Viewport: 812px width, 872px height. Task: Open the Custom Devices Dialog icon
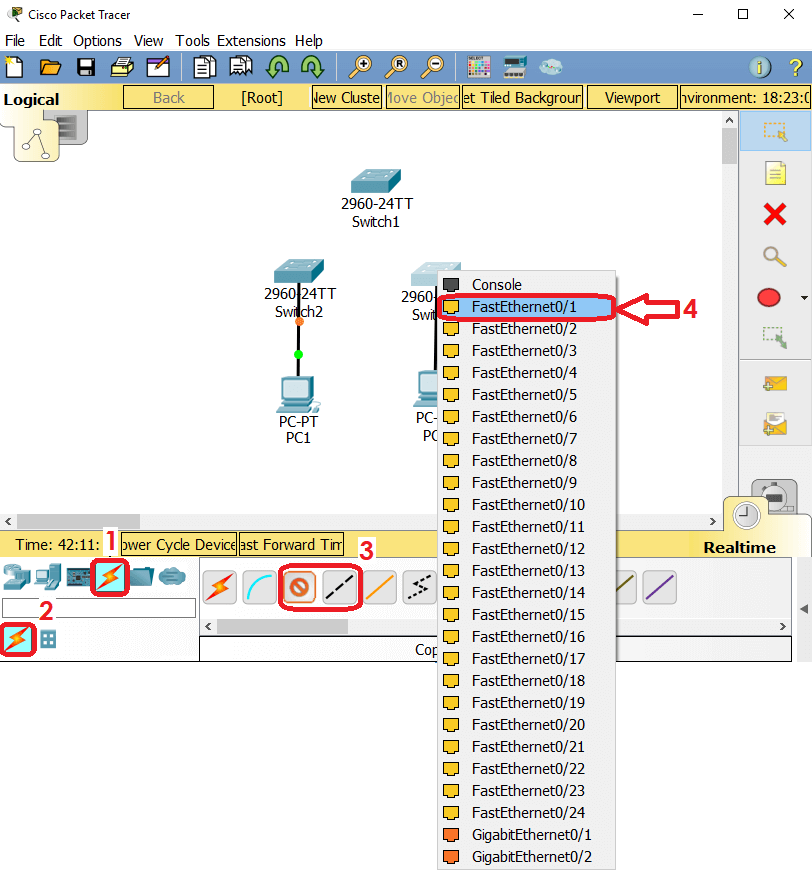tap(515, 67)
